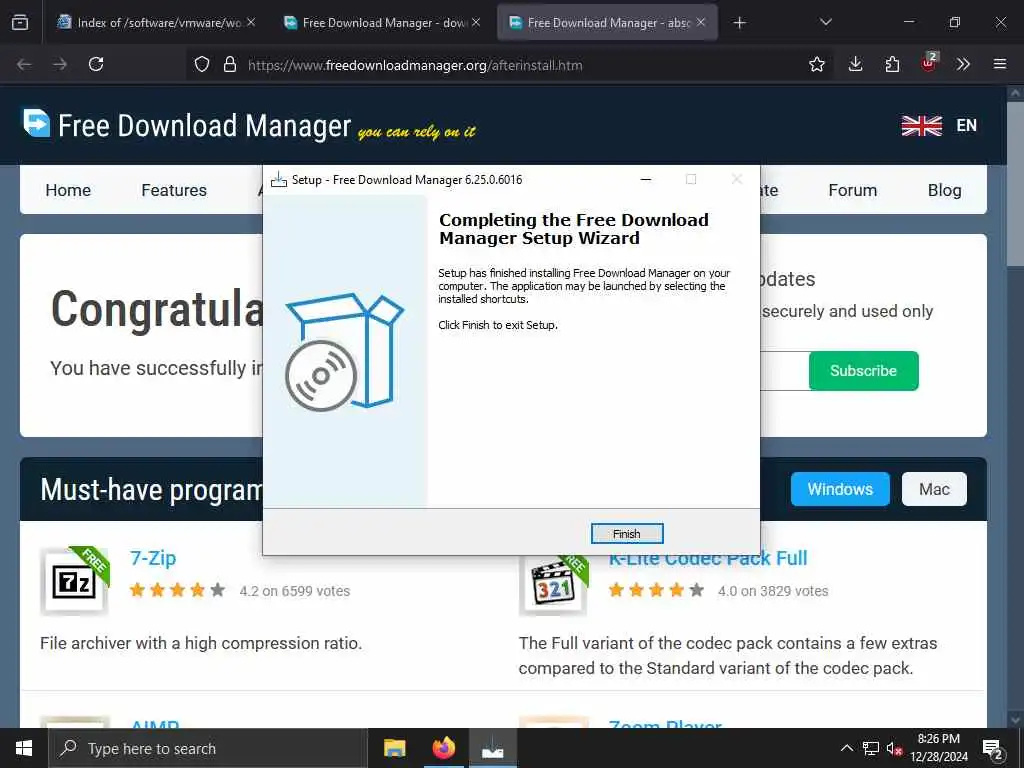Bookmark this page with the star

816,64
